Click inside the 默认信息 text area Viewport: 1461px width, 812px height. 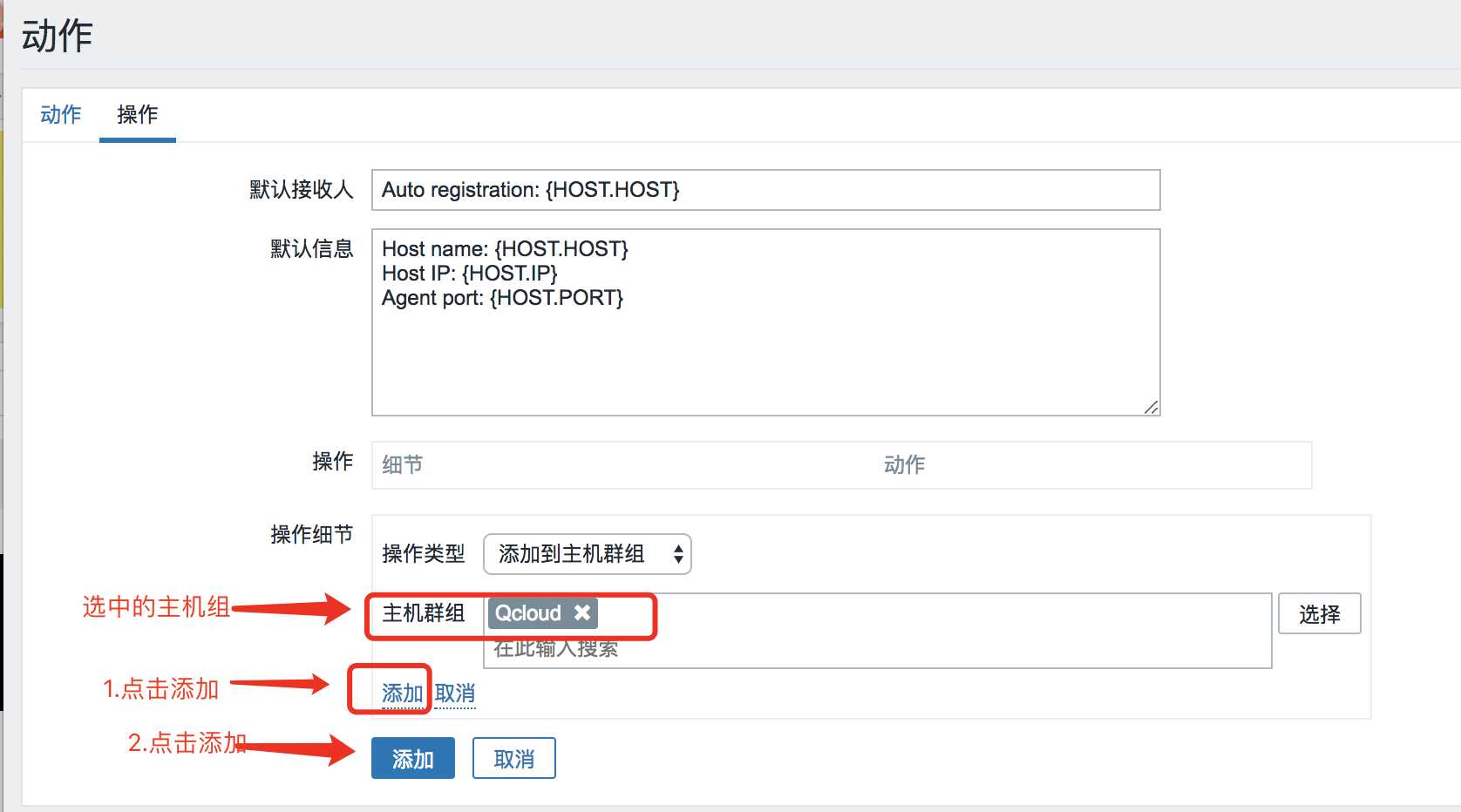coord(765,322)
